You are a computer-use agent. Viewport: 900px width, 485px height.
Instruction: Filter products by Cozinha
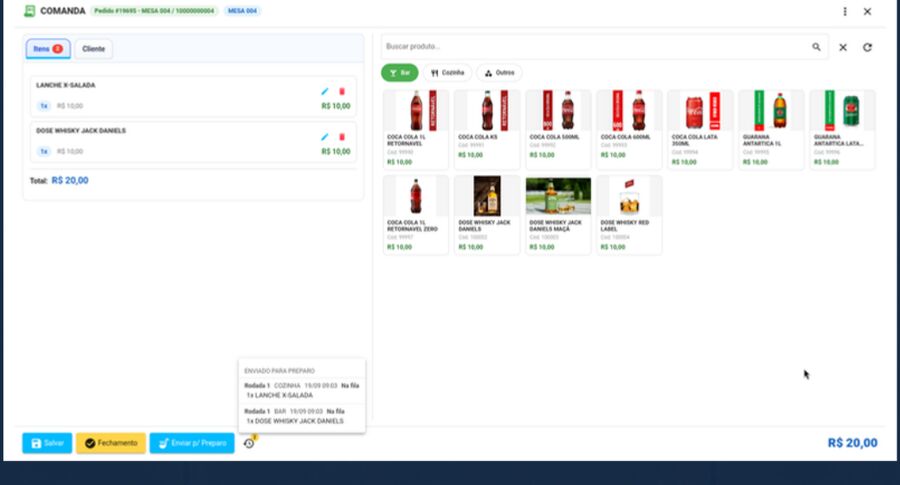pyautogui.click(x=447, y=73)
